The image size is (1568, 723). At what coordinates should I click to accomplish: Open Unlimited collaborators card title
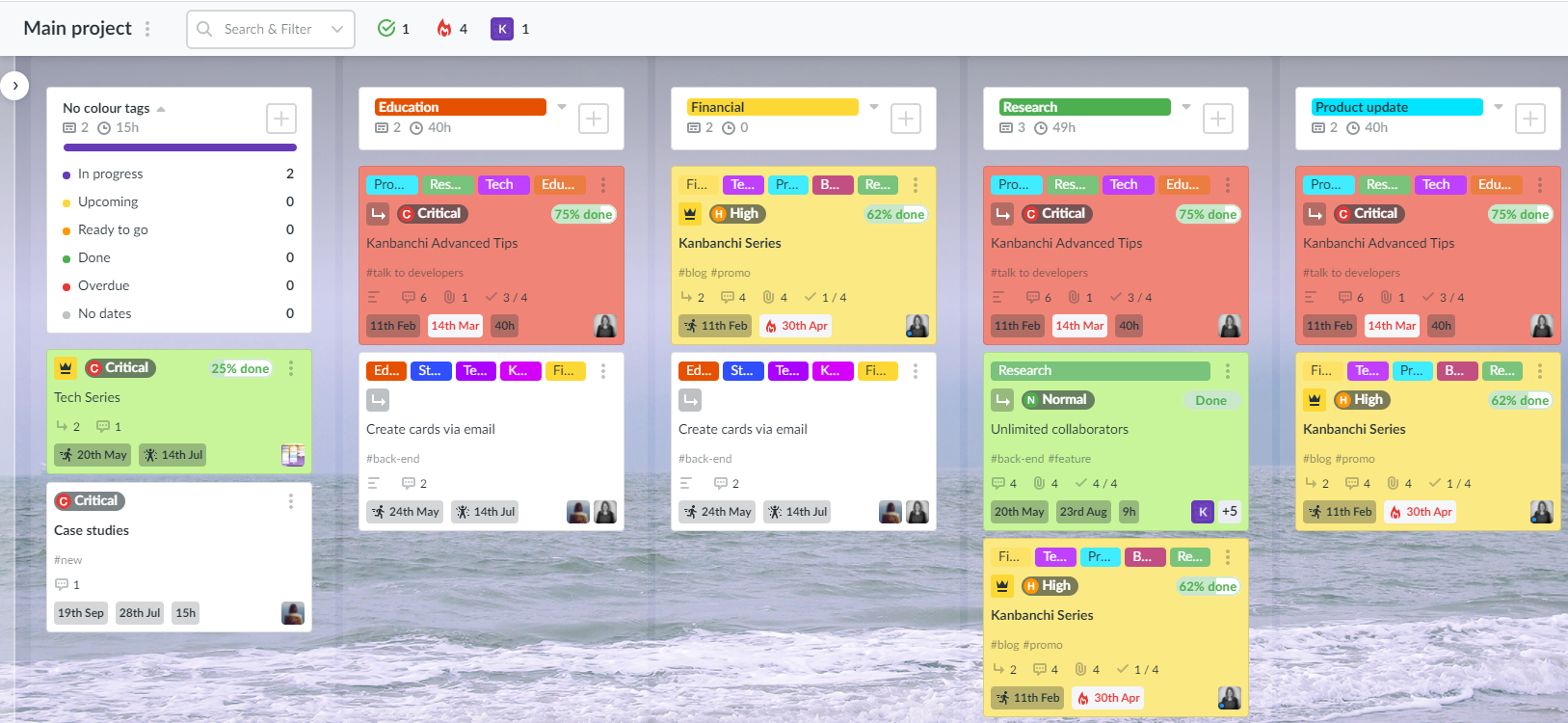pos(1059,429)
